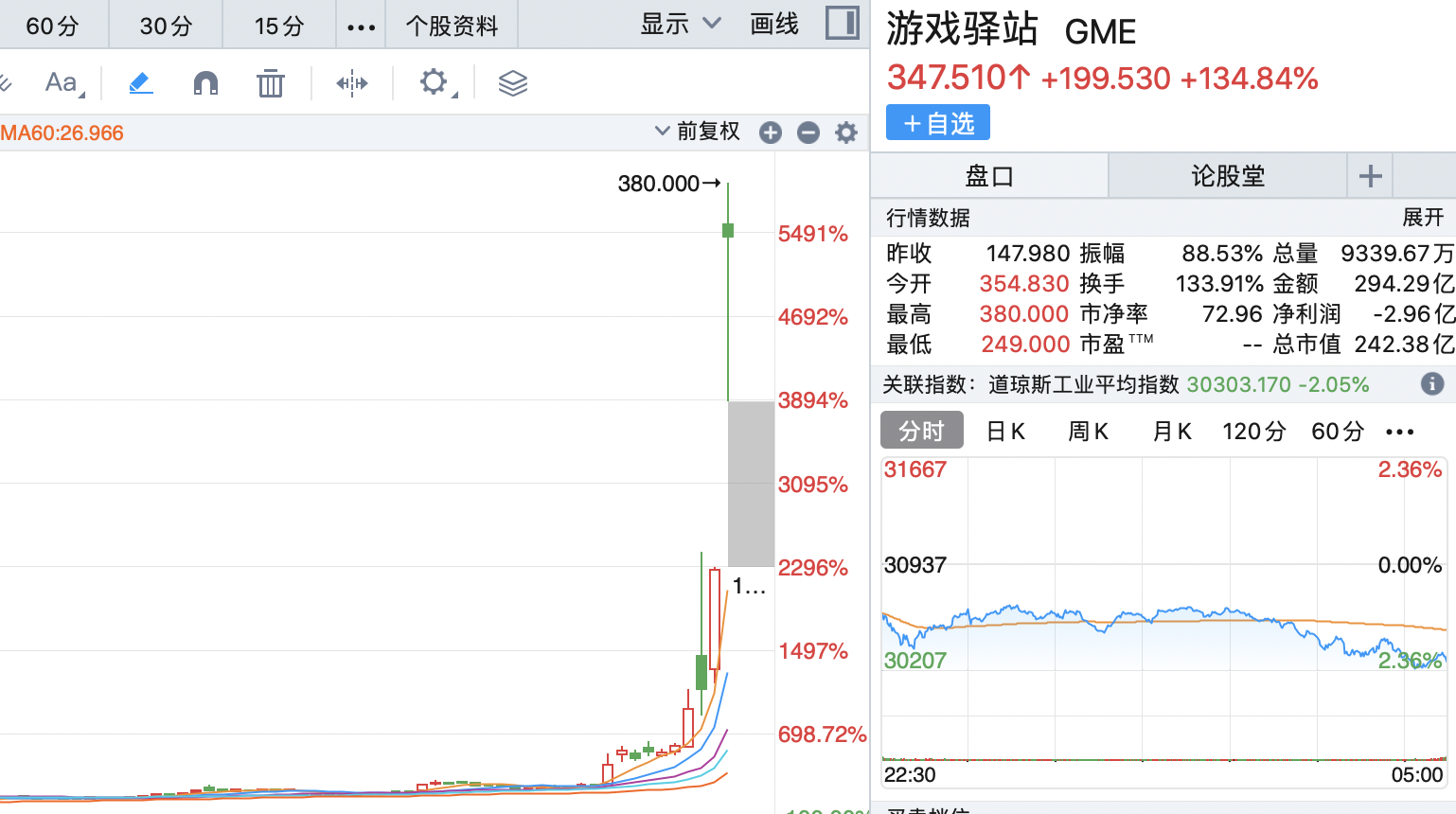Open the 个股资料 tab
The image size is (1456, 814).
pos(452,26)
